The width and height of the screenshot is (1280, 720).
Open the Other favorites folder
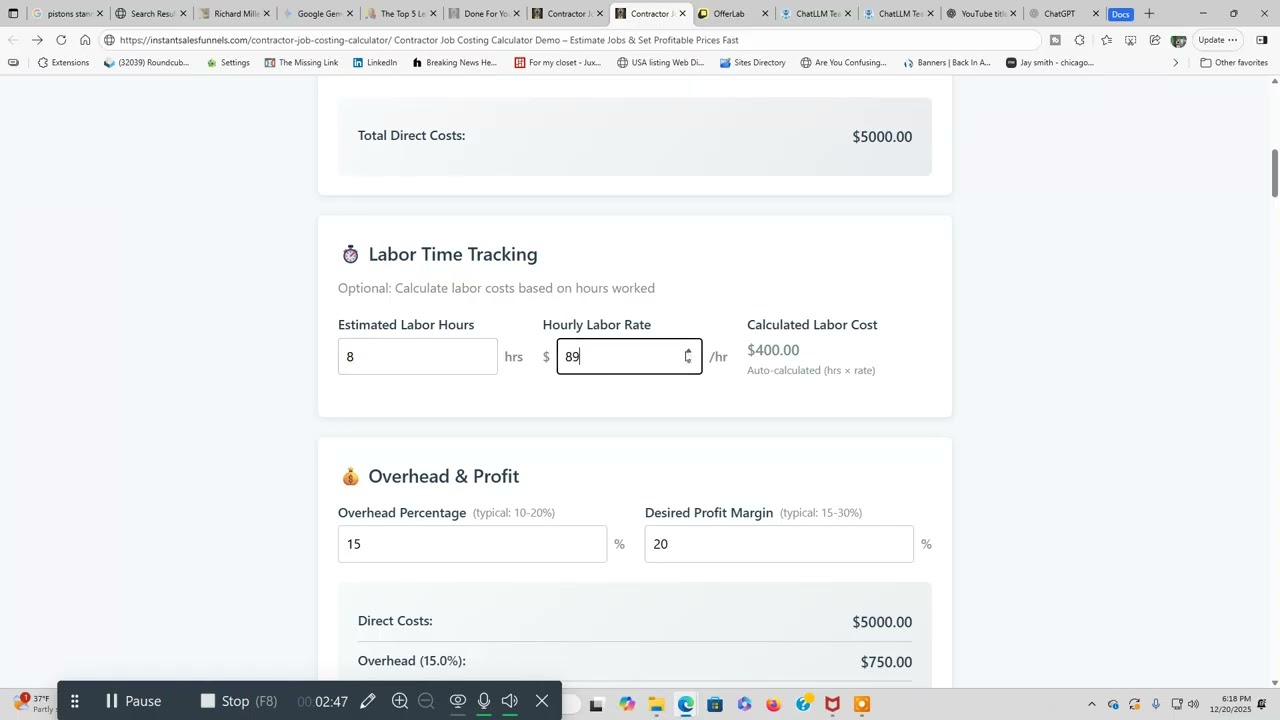[1235, 62]
